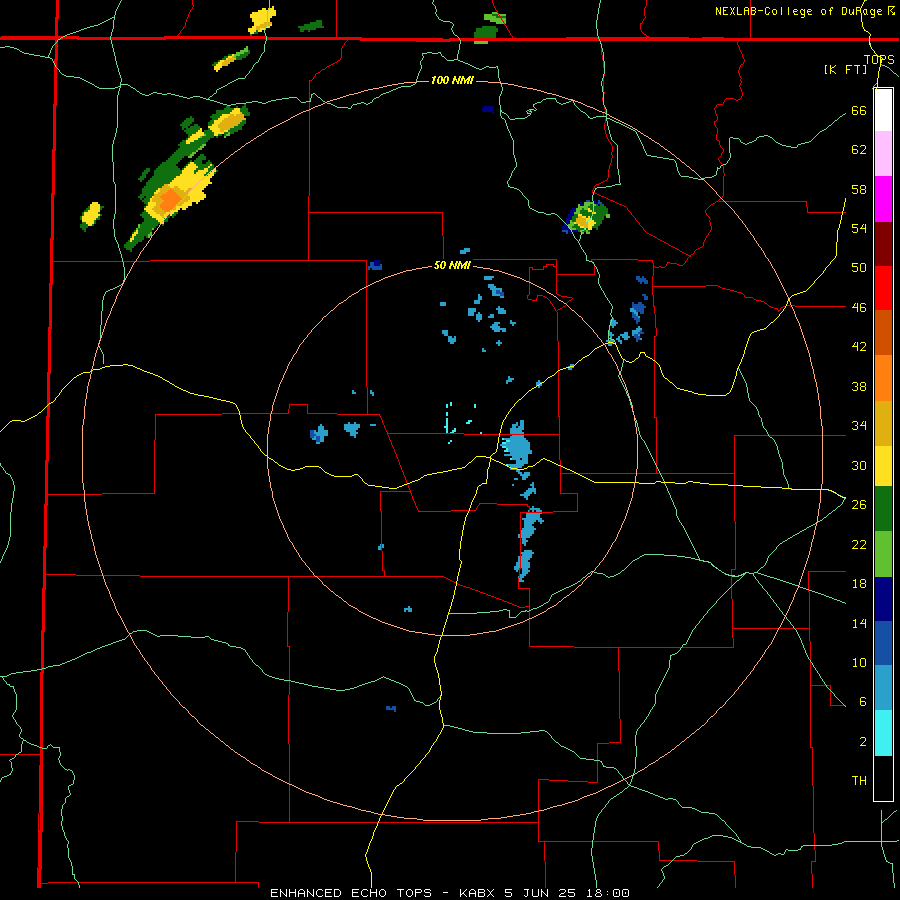Click the legend value "54"
900x900 pixels.
point(859,228)
